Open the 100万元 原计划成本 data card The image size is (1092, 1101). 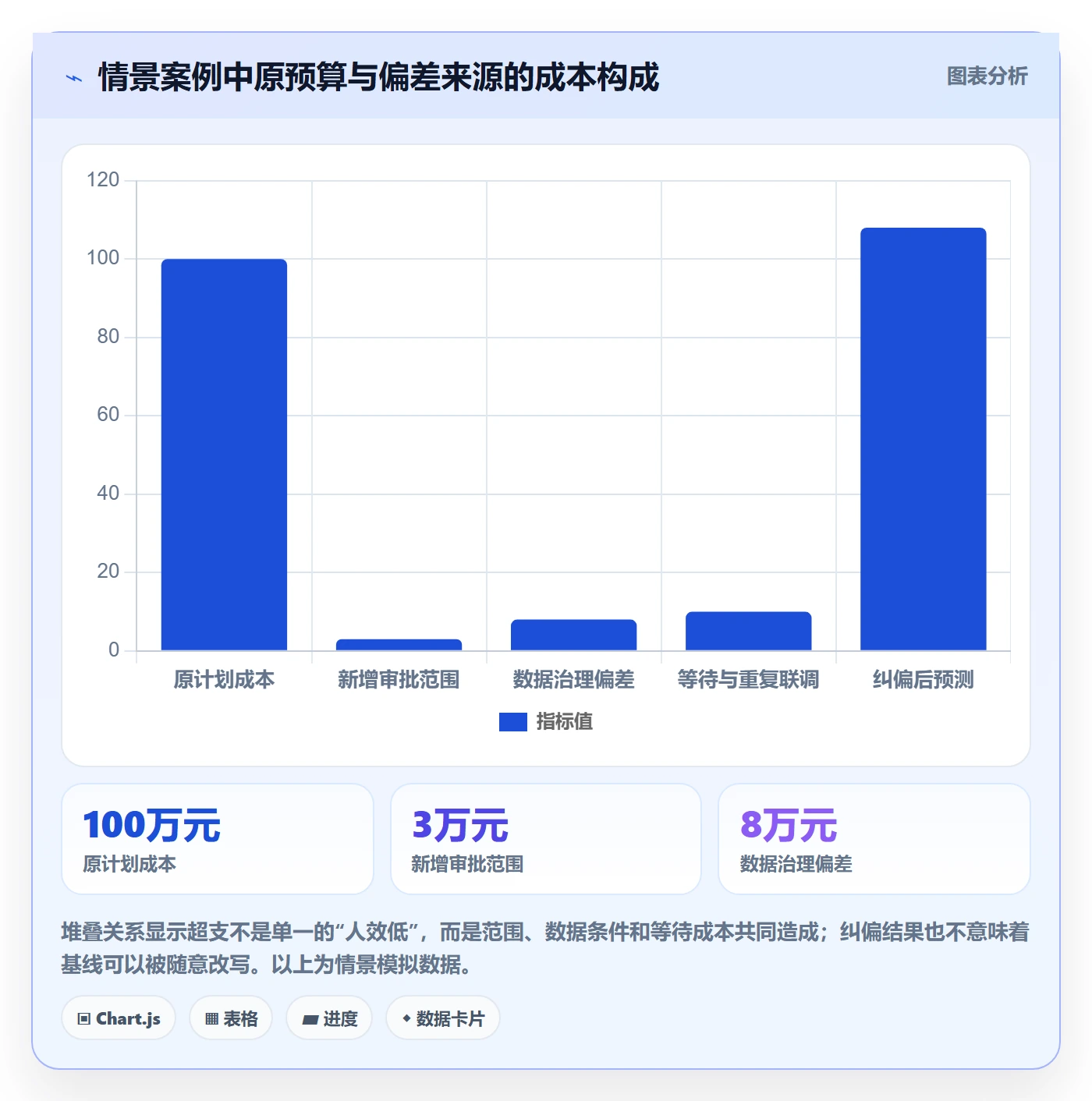(218, 839)
